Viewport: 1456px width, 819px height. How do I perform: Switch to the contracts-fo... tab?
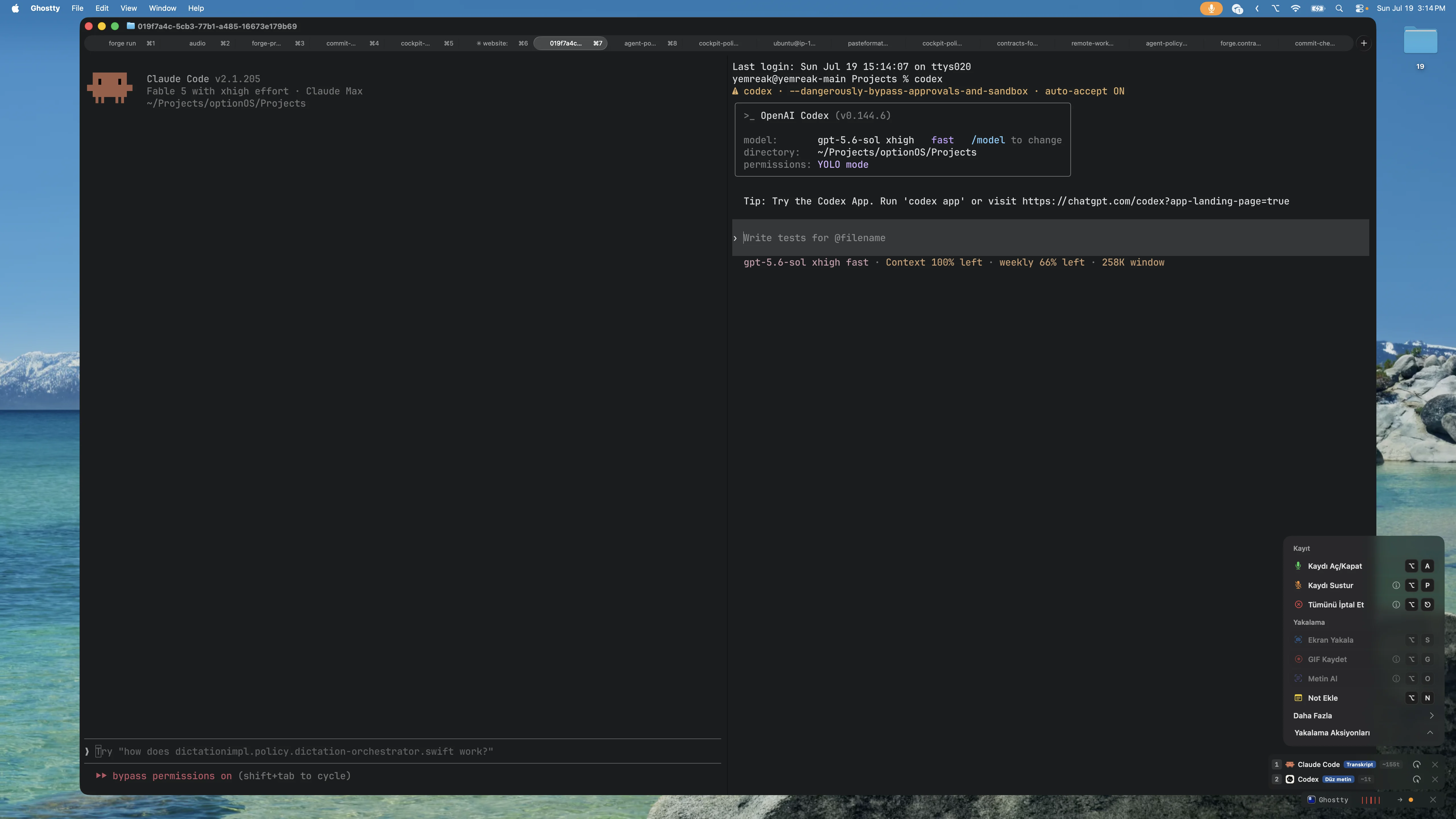(x=1017, y=43)
